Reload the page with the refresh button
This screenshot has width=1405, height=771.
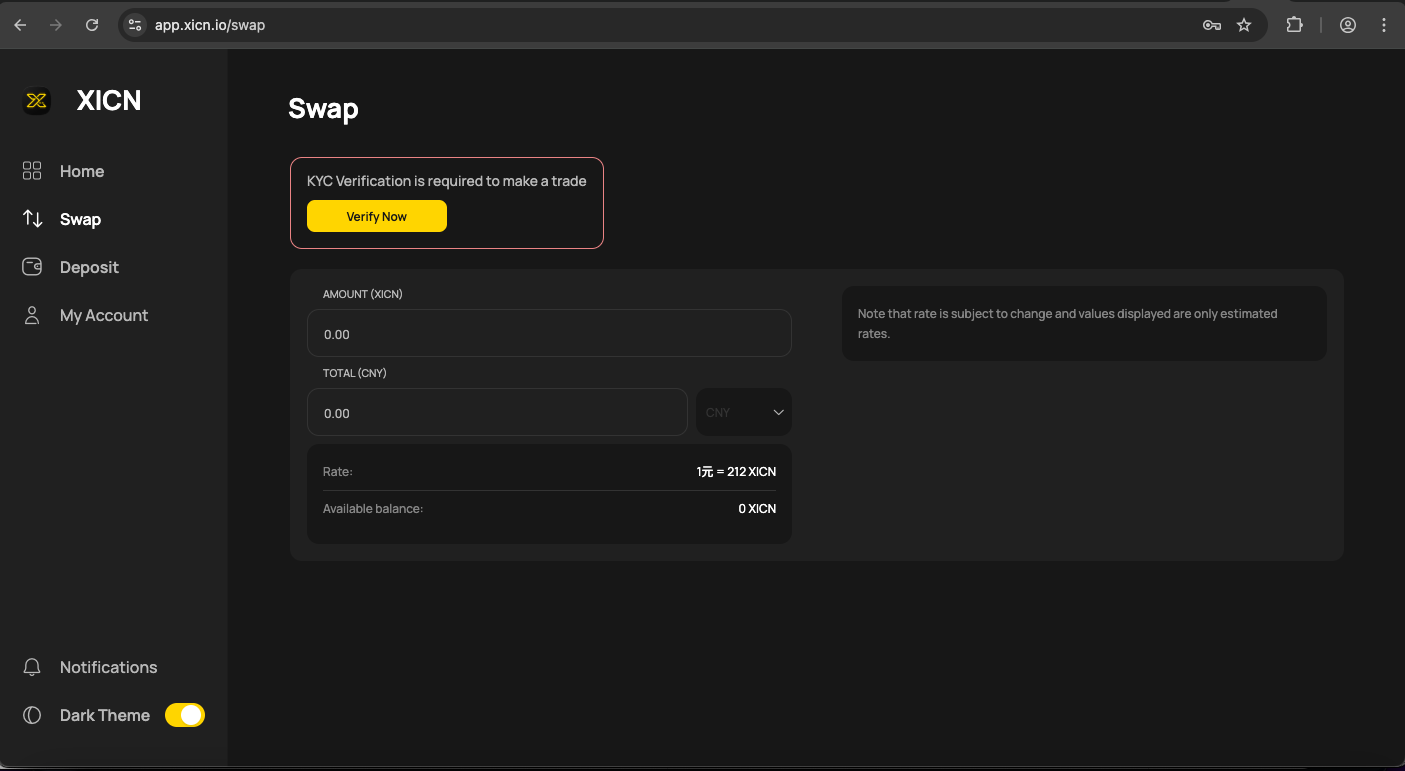(x=92, y=25)
